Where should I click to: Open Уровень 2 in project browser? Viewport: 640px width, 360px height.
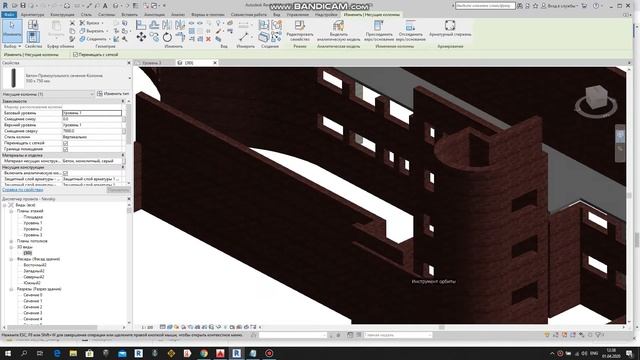click(33, 229)
